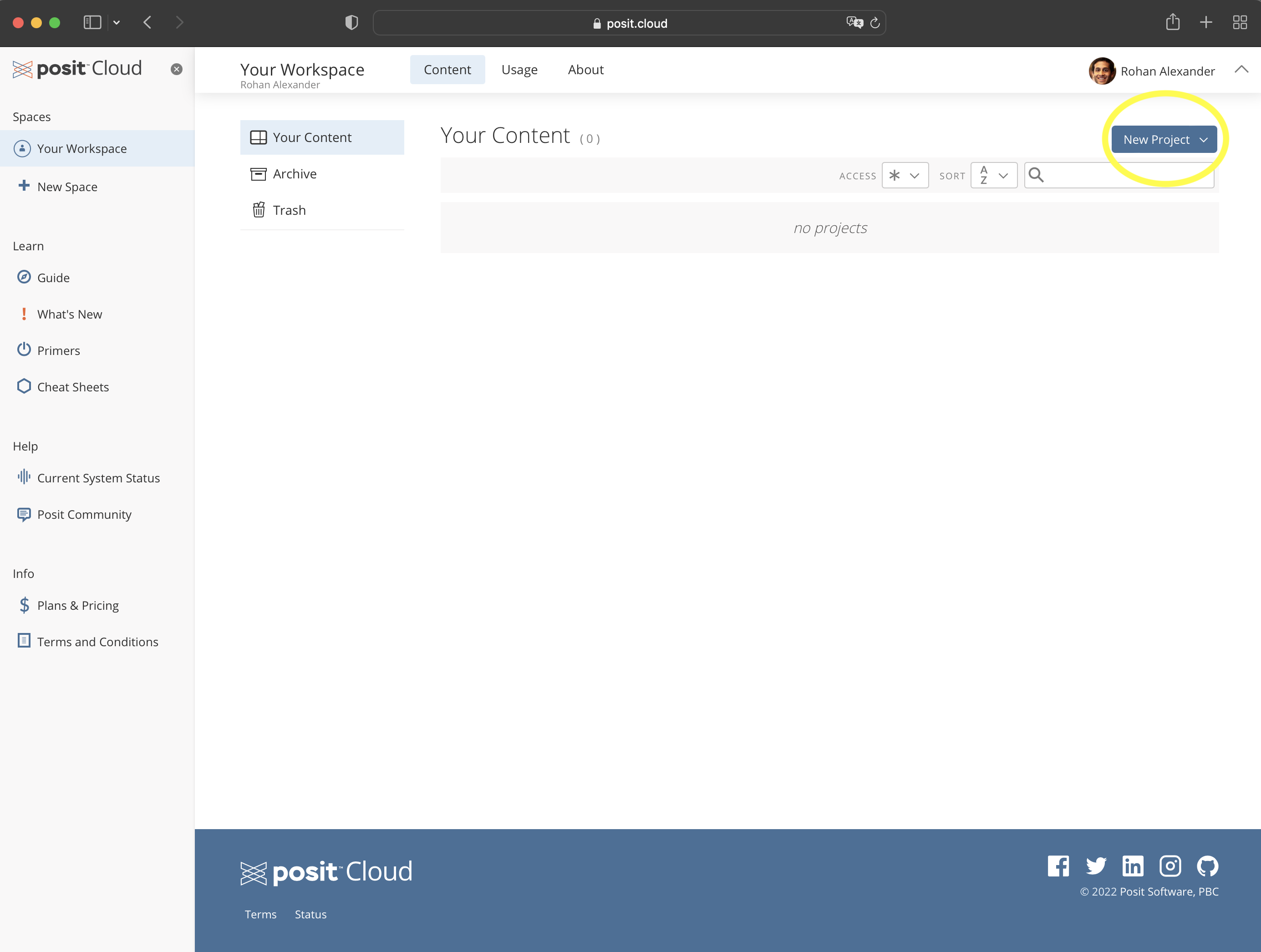Click the Facebook footer icon
The image size is (1261, 952).
pyautogui.click(x=1058, y=866)
